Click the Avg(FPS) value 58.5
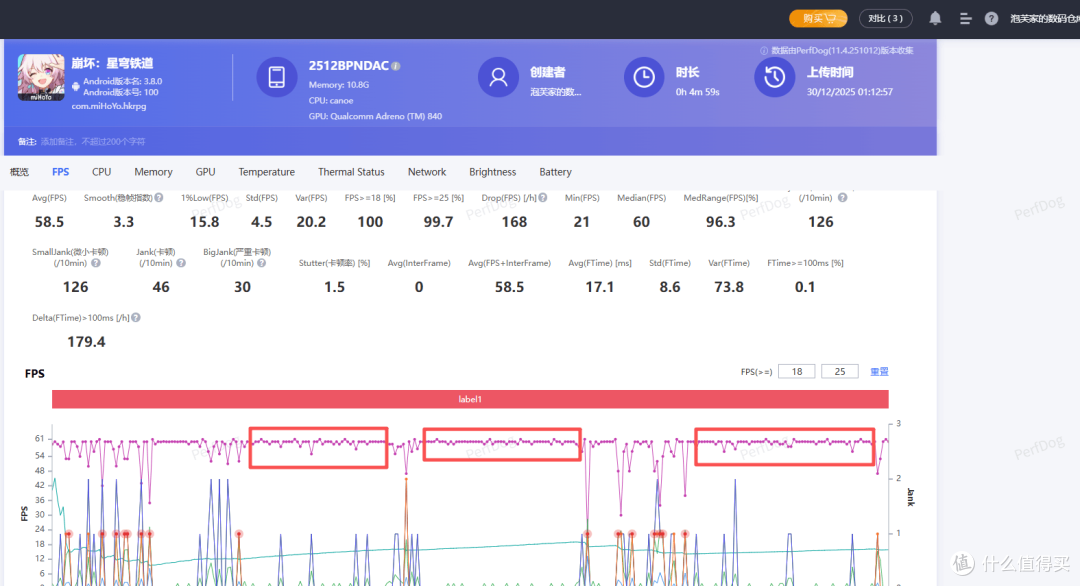The height and width of the screenshot is (586, 1080). click(x=50, y=222)
